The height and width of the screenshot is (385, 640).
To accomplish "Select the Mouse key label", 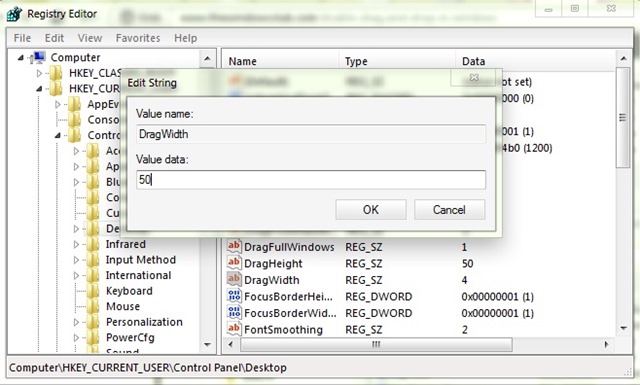I will click(x=123, y=306).
